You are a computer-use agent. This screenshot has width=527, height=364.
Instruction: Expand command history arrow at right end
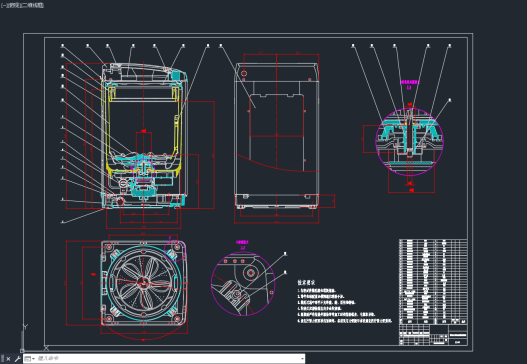tap(302, 359)
